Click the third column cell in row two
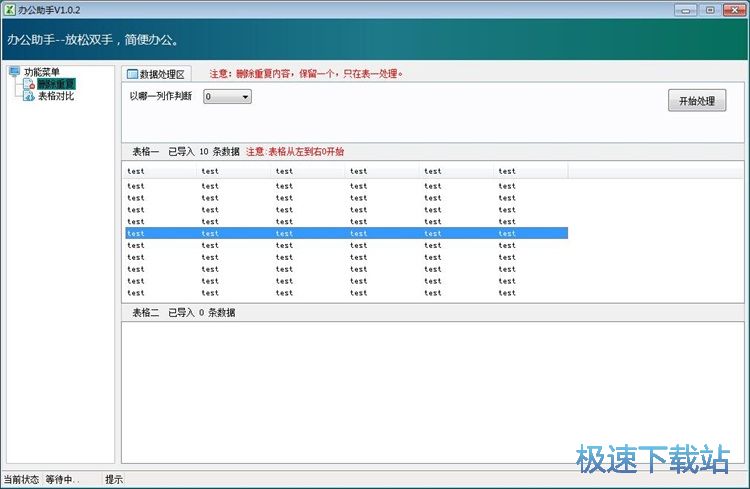Image resolution: width=750 pixels, height=489 pixels. click(285, 186)
